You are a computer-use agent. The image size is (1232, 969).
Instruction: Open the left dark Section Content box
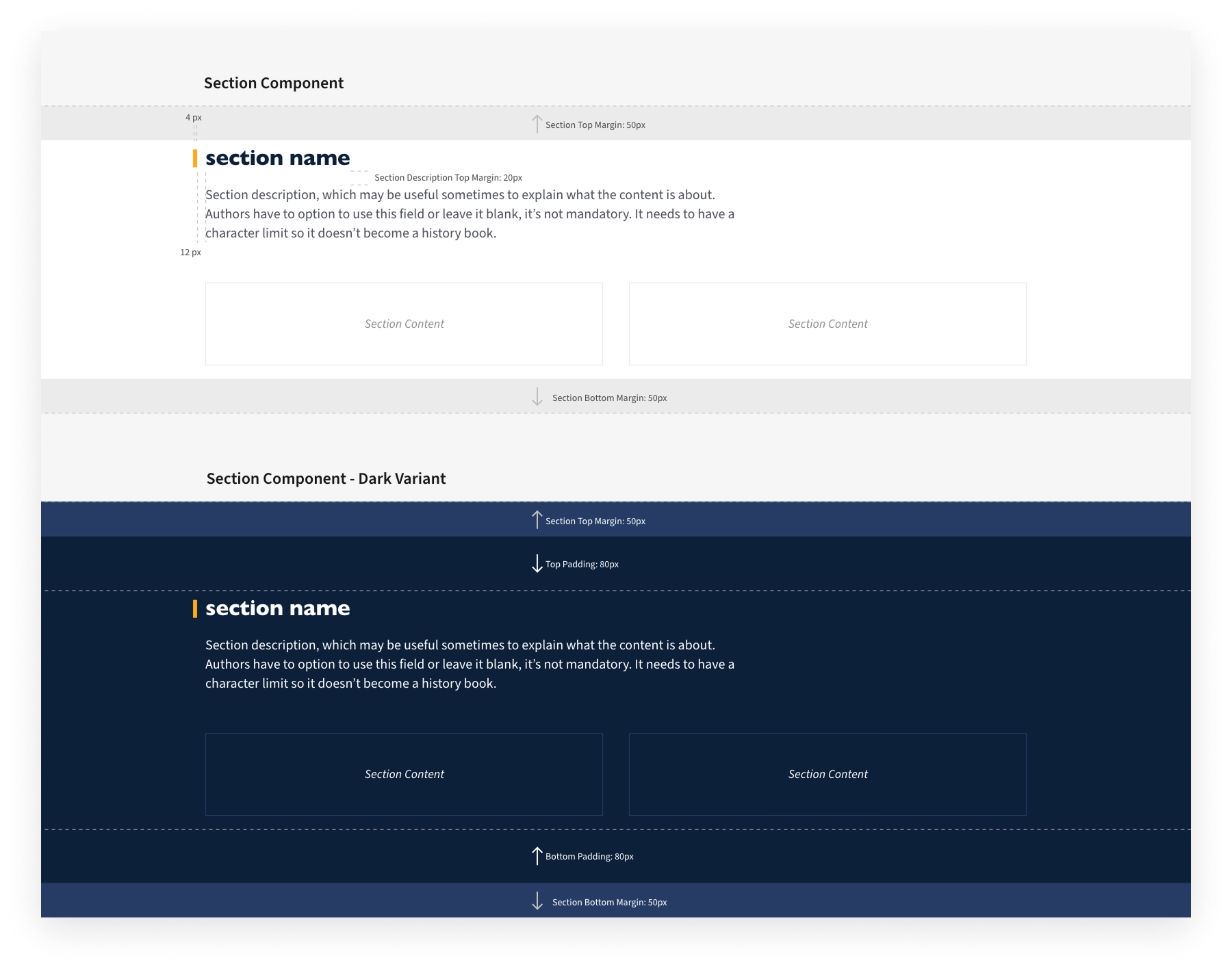tap(404, 774)
